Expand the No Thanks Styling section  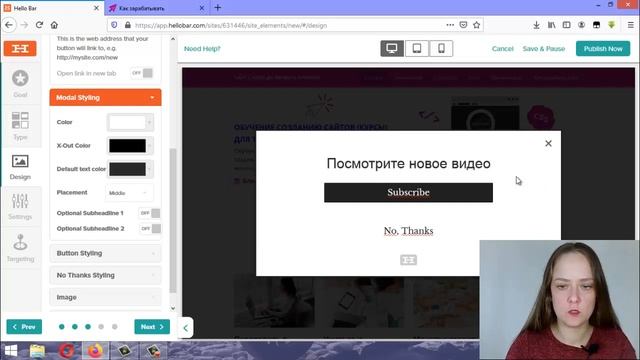point(105,276)
